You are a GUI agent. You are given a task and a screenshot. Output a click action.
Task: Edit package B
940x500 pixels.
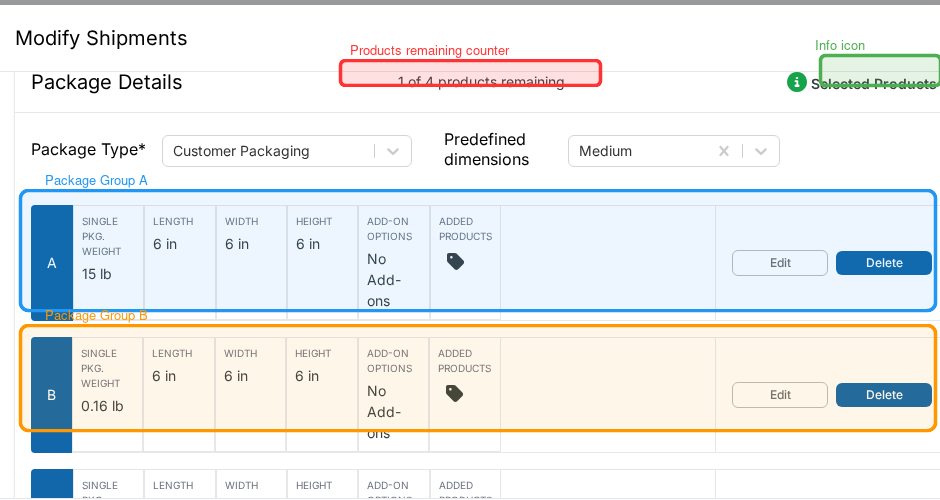pyautogui.click(x=779, y=395)
